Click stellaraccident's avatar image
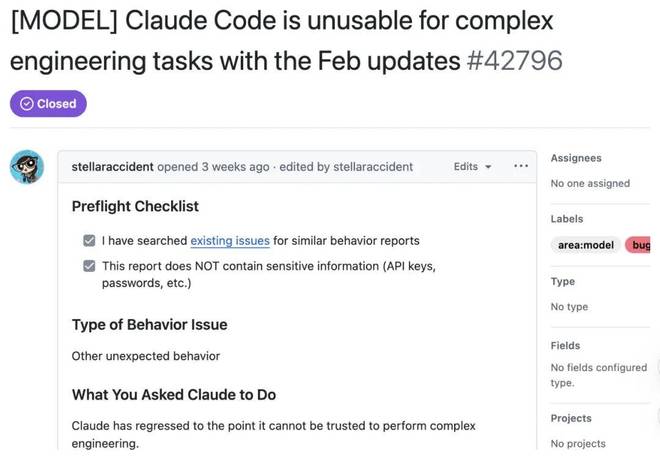660x461 pixels. [x=27, y=167]
